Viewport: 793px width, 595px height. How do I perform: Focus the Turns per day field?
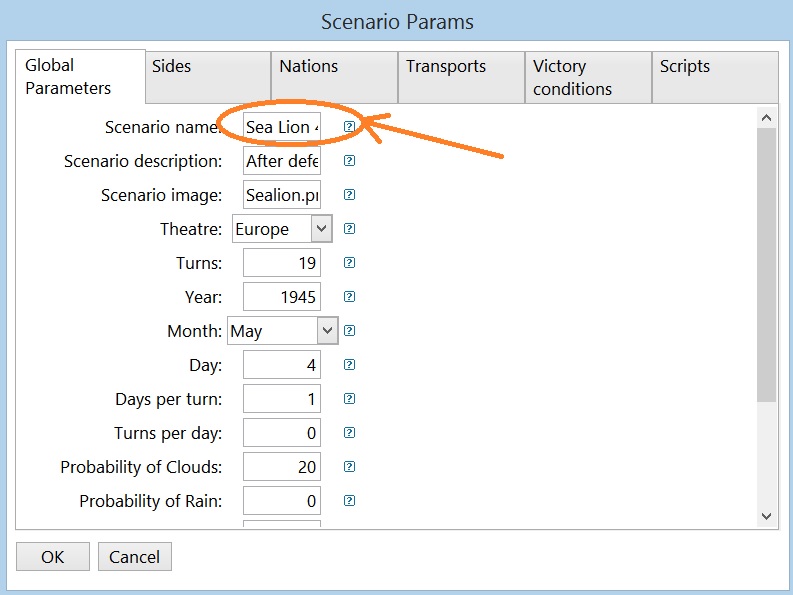(282, 433)
